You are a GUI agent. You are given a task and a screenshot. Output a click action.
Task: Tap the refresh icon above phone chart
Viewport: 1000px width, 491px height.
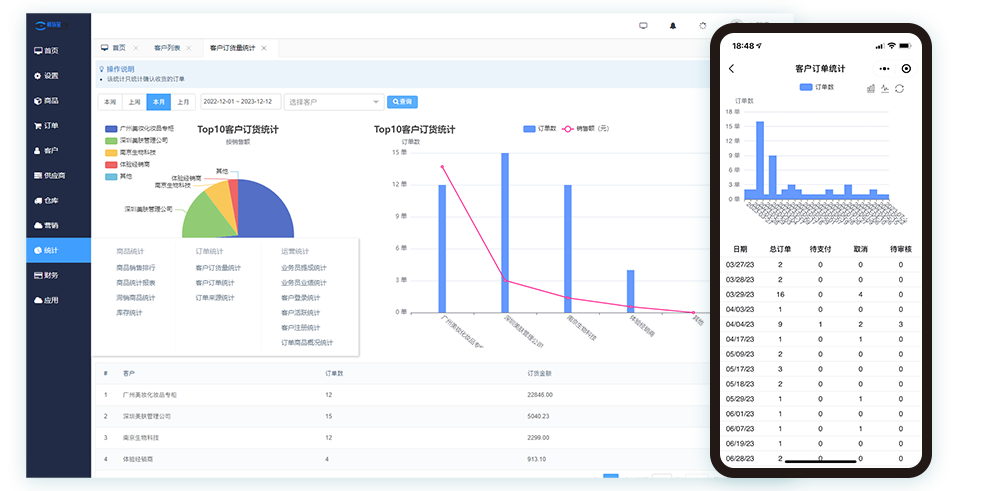[900, 88]
